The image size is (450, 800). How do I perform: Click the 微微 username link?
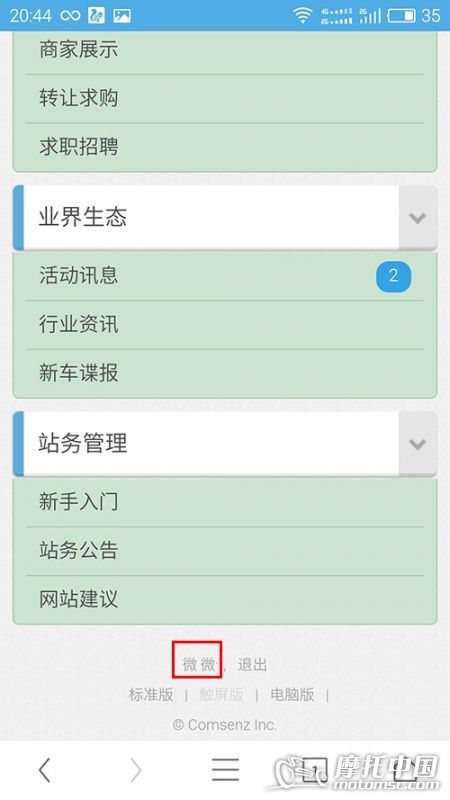[199, 664]
